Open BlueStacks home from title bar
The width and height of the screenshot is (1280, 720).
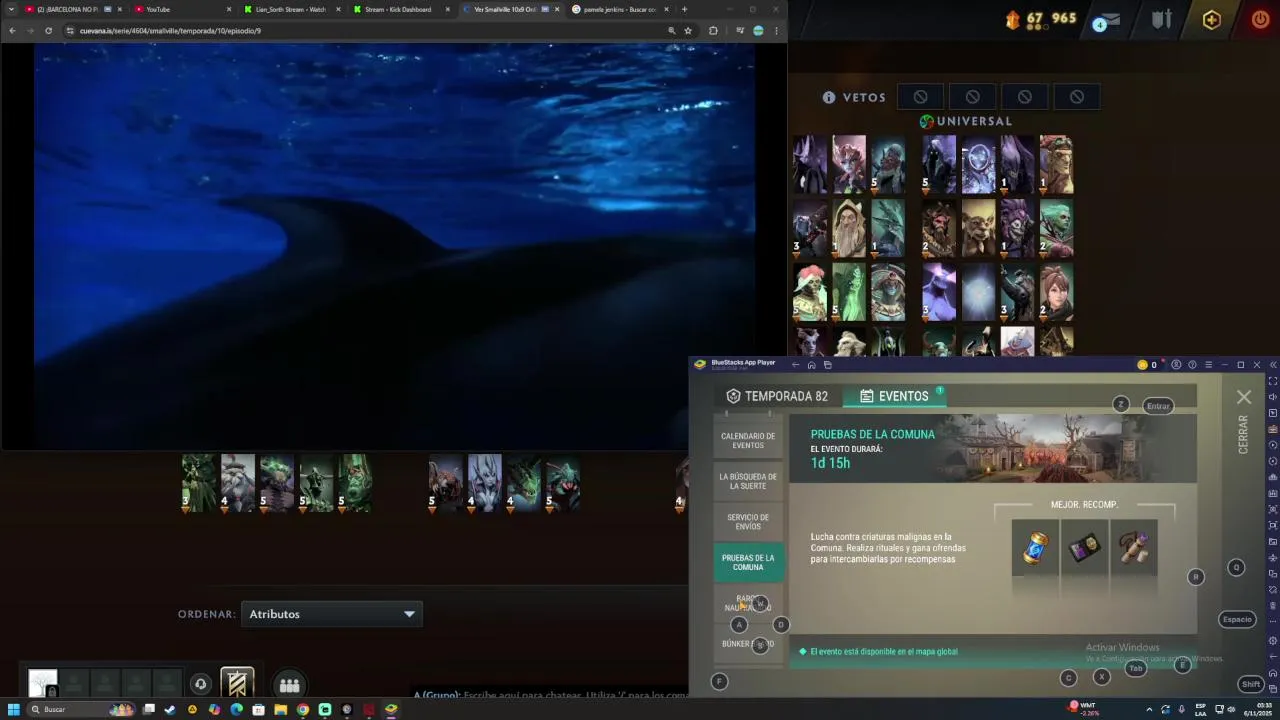click(811, 365)
